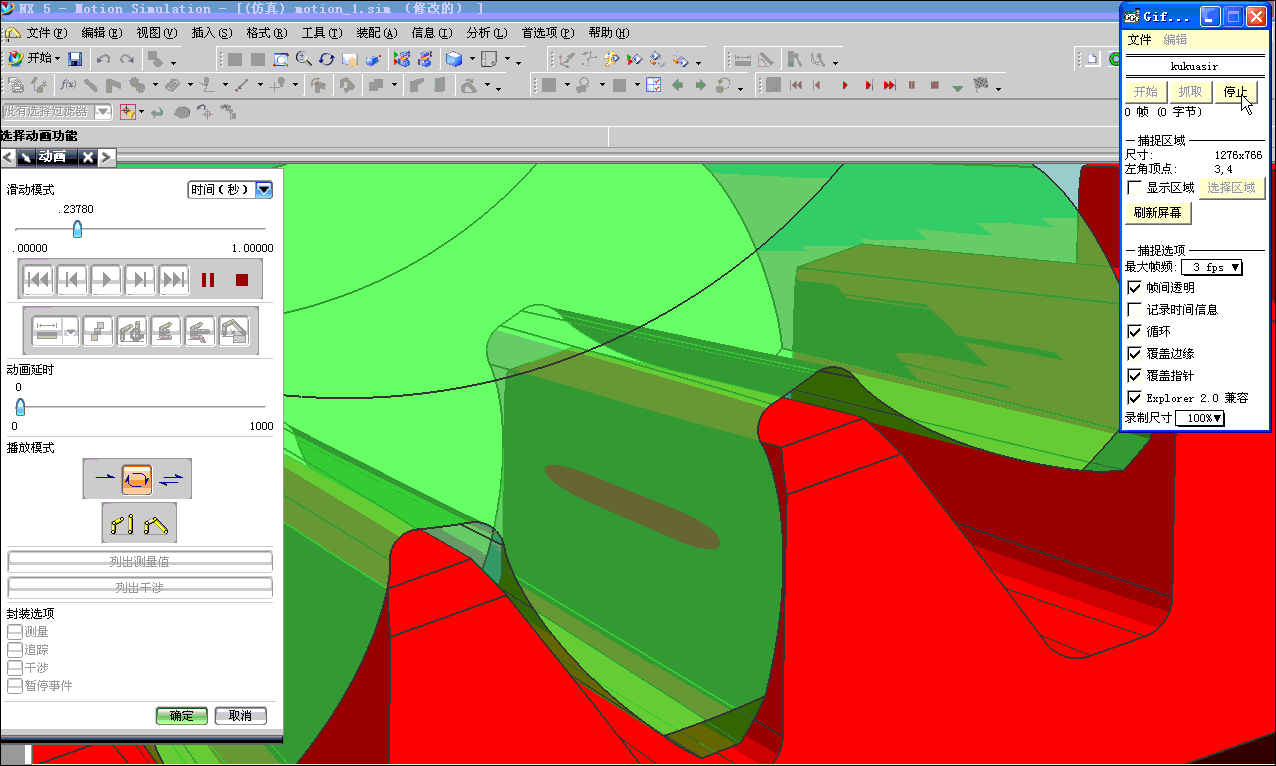
Task: Toggle the 覆盖指针 checkbox
Action: point(1134,375)
